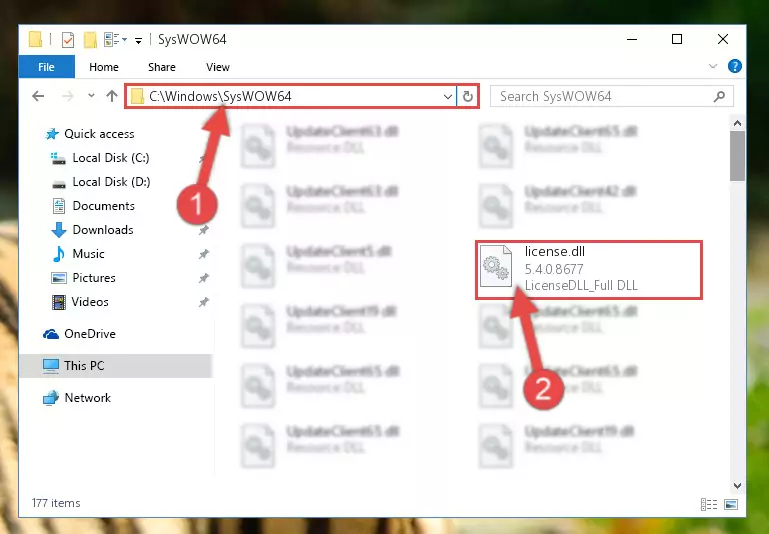
Task: Open the Customize Quick Access Toolbar dropdown arrow
Action: (139, 41)
